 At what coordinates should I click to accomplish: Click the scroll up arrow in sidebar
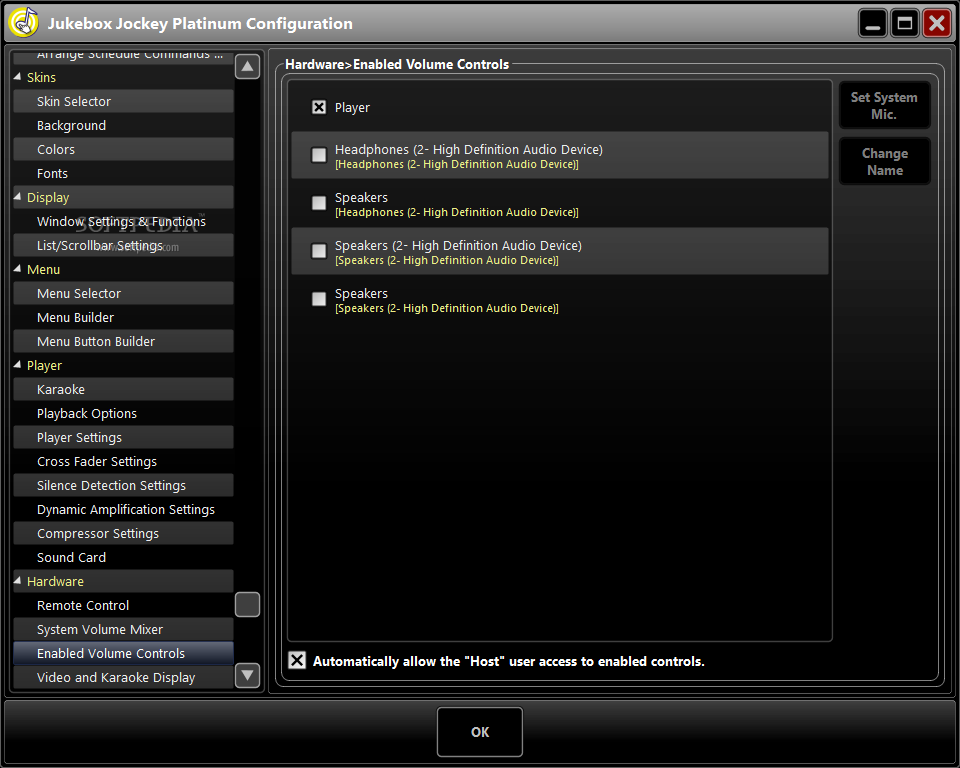247,66
